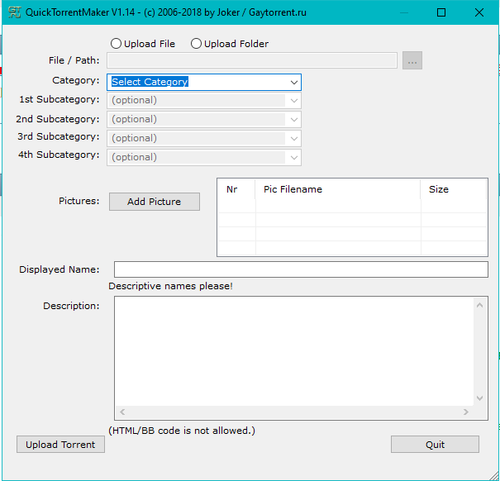Focus the Displayed Name text field
Screen dimensions: 500x481
coord(301,269)
